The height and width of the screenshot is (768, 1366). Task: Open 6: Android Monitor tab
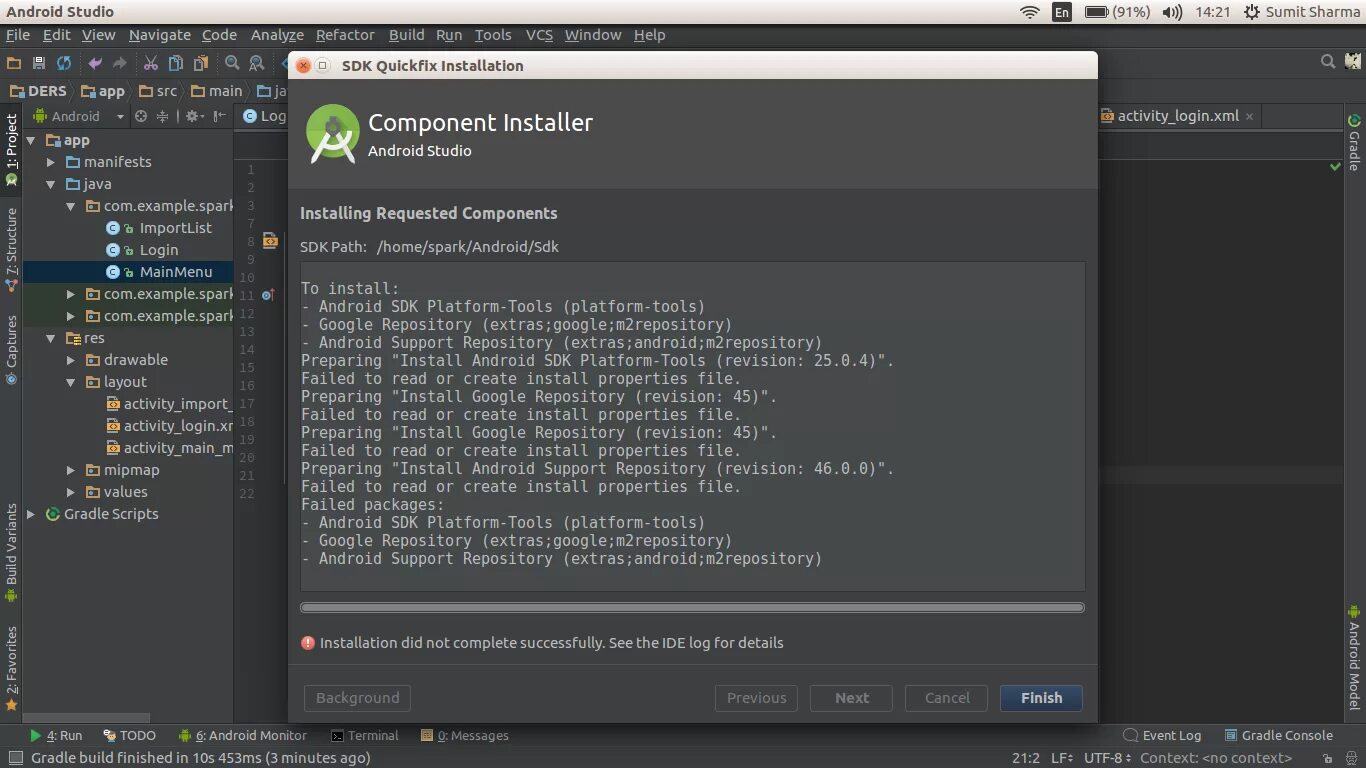coord(242,735)
